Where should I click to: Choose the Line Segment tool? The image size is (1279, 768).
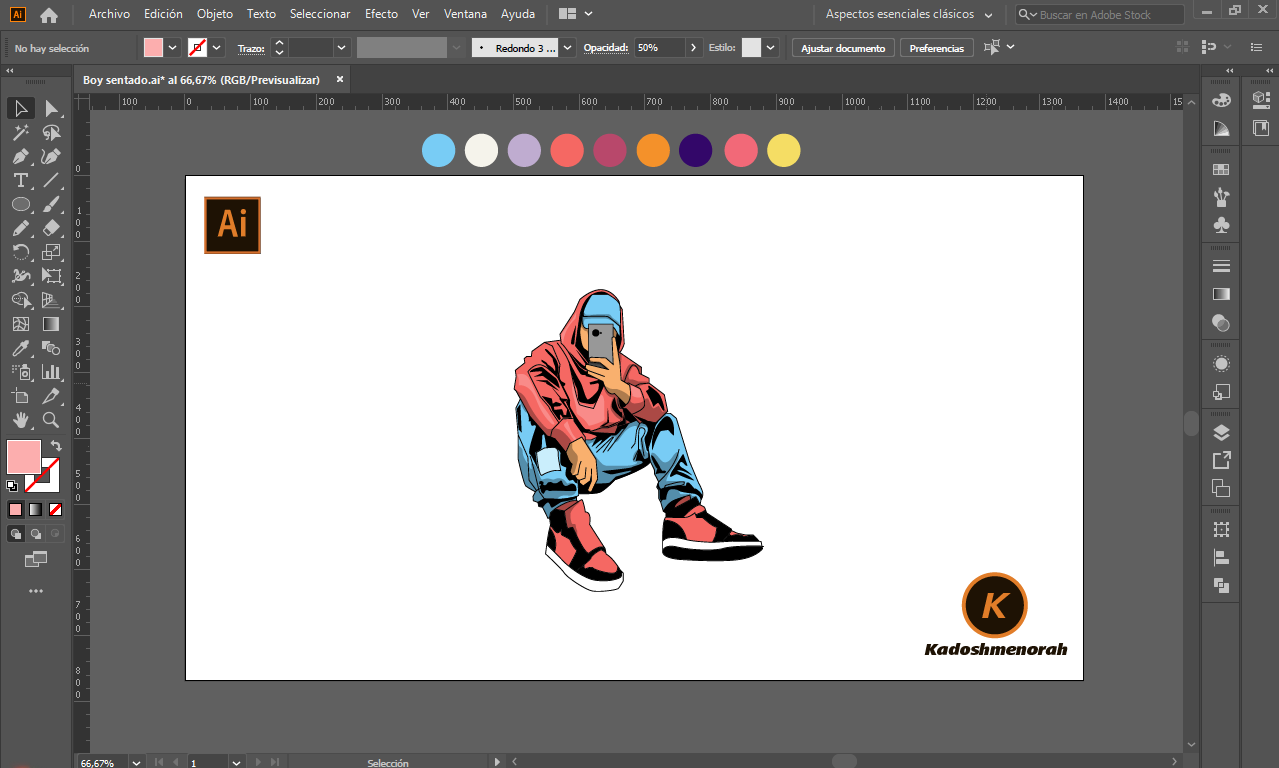[x=51, y=180]
